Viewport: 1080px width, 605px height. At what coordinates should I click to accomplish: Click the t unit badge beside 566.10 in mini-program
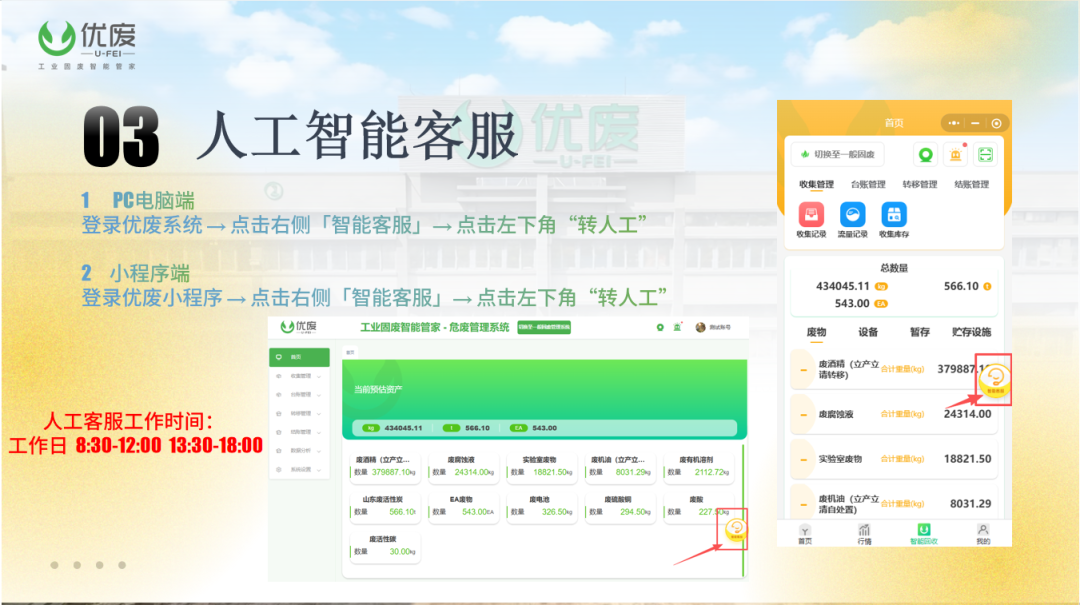(987, 287)
